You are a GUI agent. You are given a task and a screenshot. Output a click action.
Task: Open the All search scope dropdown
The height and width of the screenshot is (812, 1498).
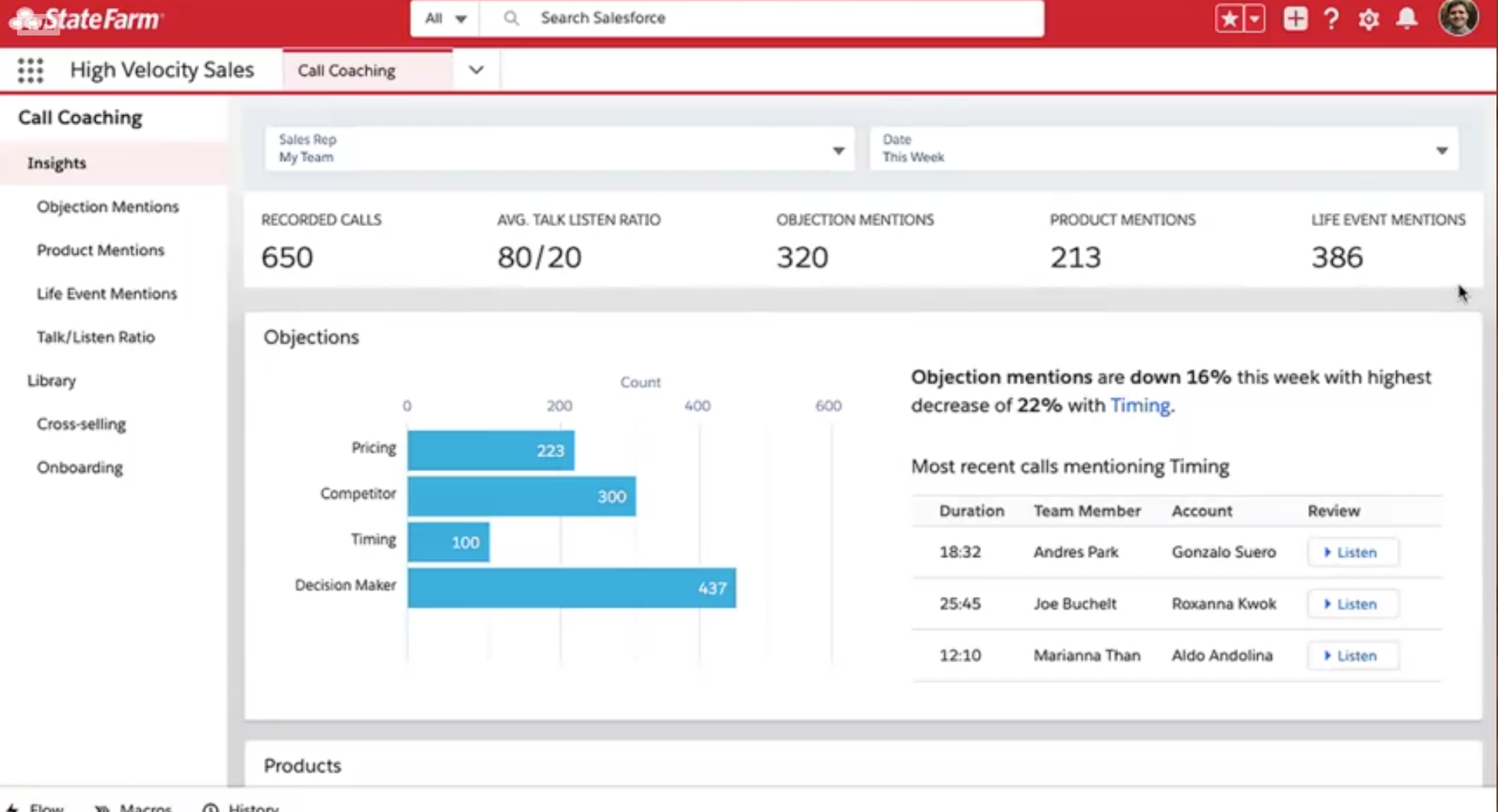click(x=446, y=18)
